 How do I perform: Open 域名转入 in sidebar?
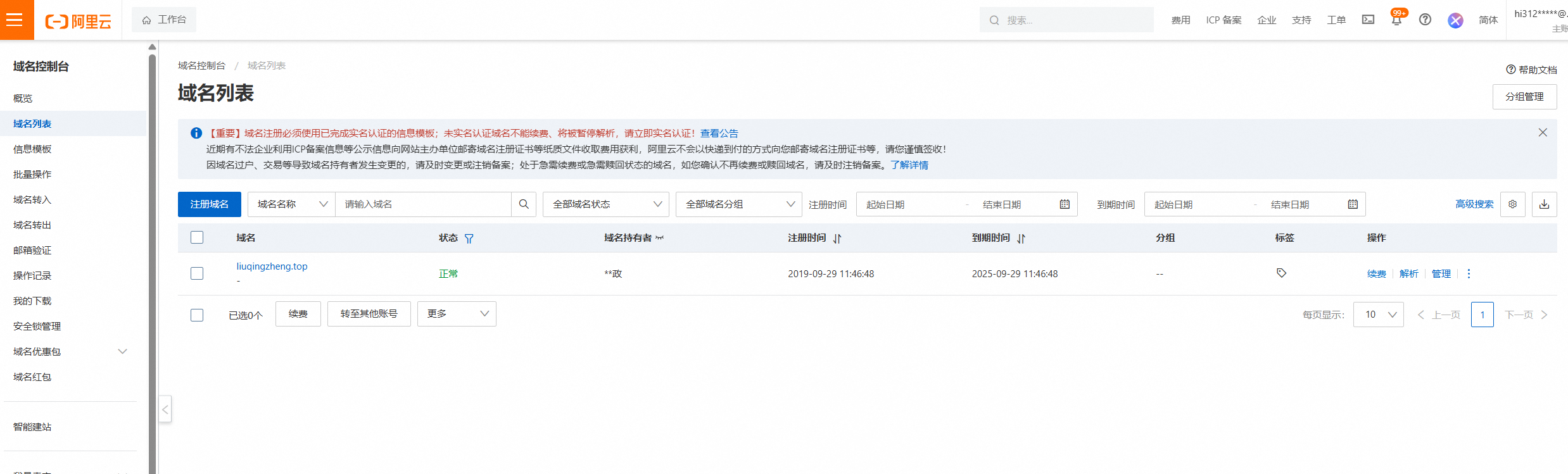click(32, 199)
